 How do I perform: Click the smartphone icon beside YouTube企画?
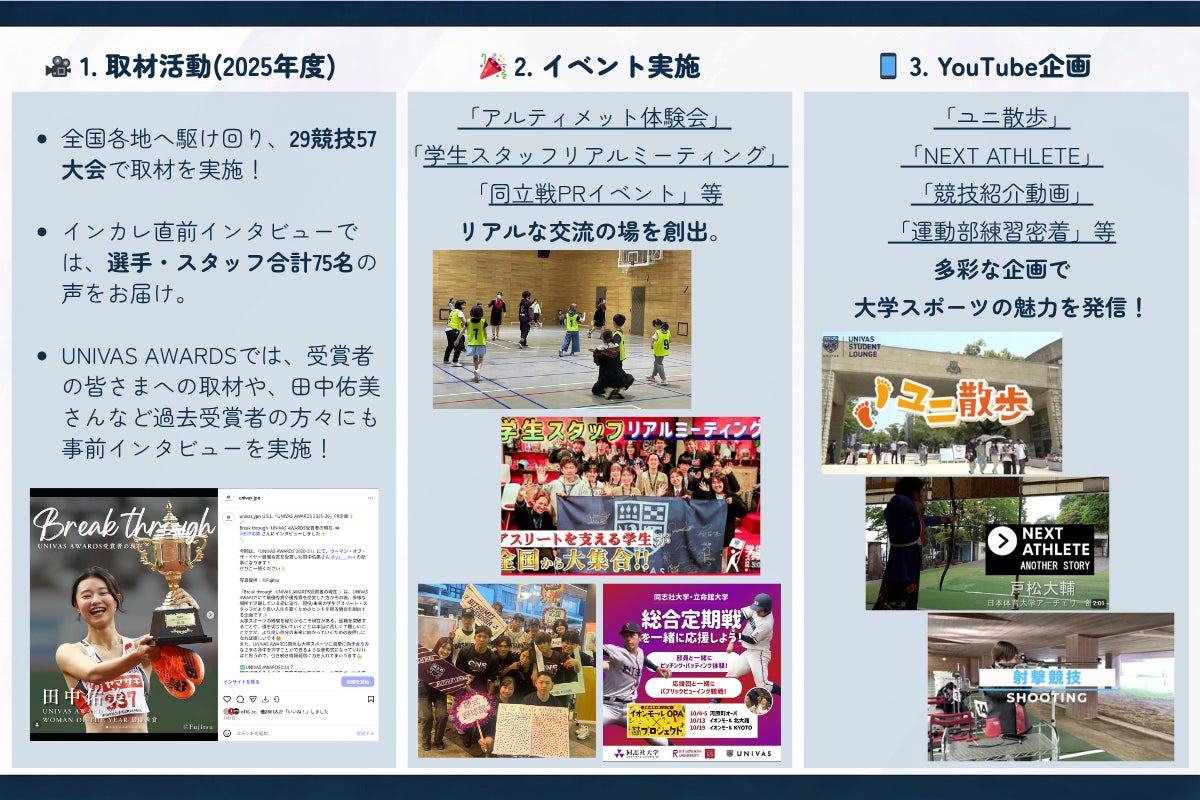click(x=887, y=67)
